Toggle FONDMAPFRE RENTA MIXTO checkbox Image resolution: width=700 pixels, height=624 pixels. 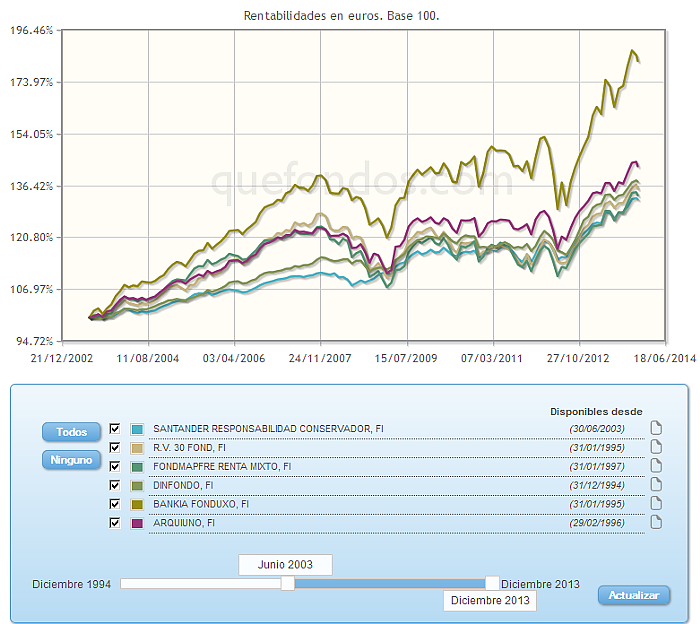[x=115, y=466]
